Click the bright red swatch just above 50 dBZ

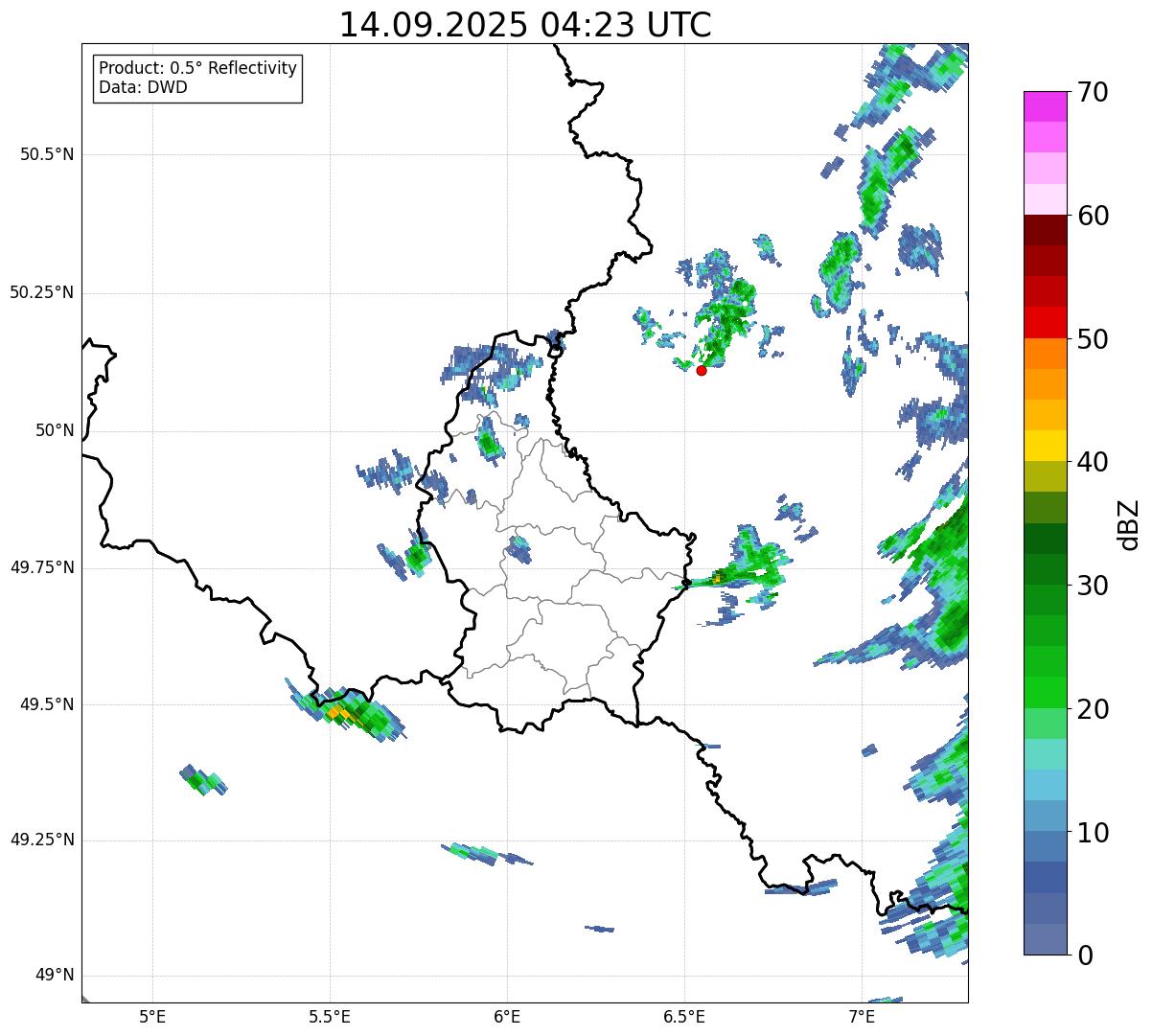[1046, 322]
